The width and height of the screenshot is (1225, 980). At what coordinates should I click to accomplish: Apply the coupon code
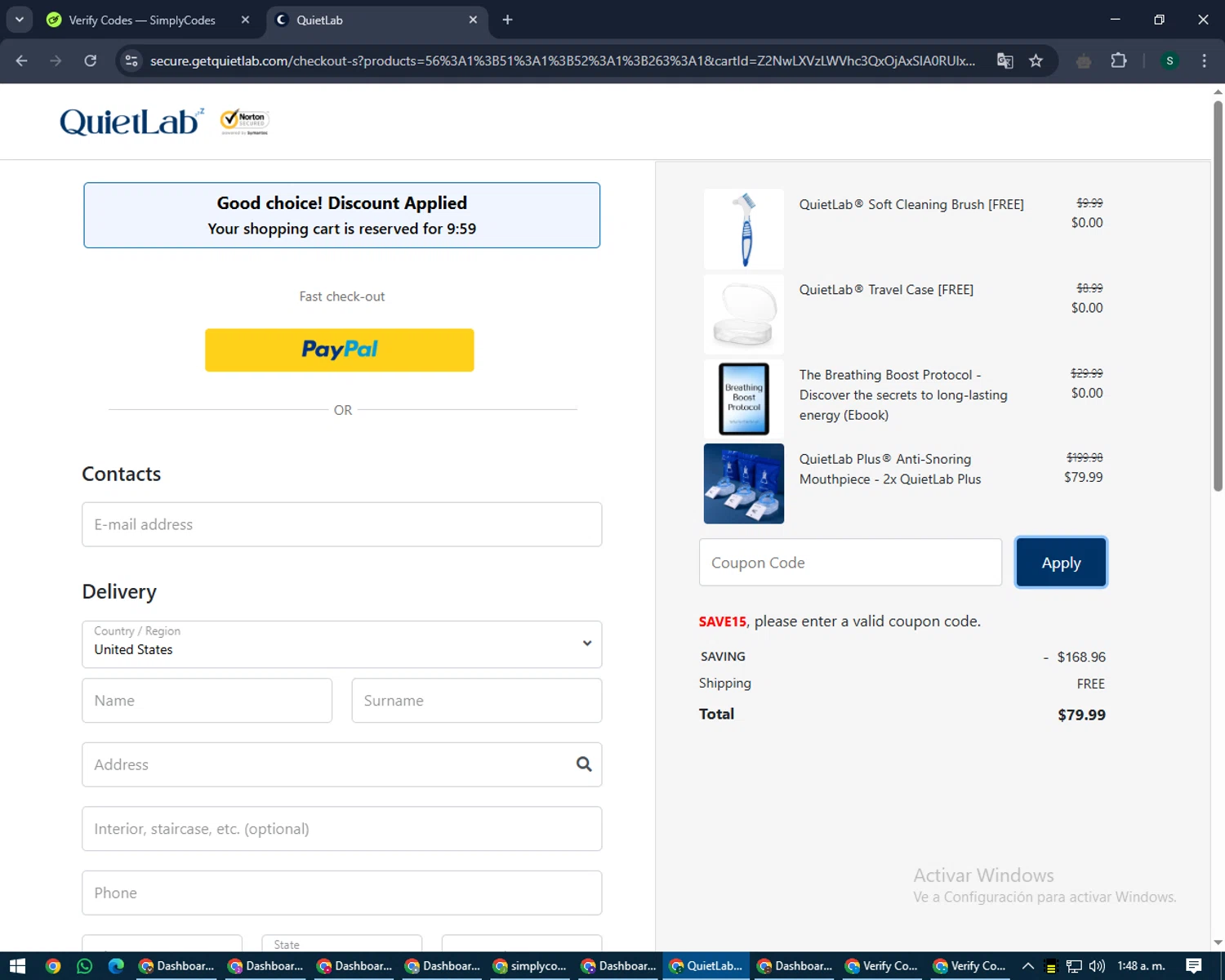pyautogui.click(x=1061, y=562)
